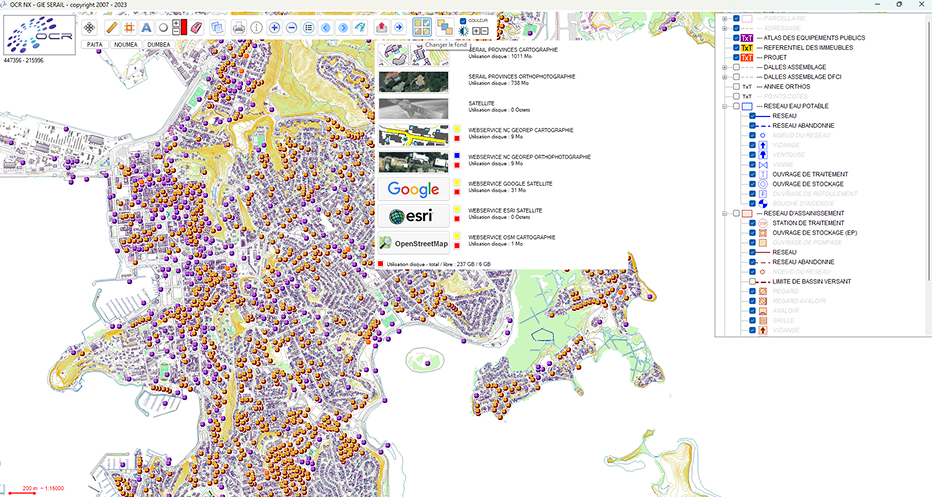The width and height of the screenshot is (932, 497).
Task: Increase line thickness with small plus stepper
Action: click(x=176, y=23)
